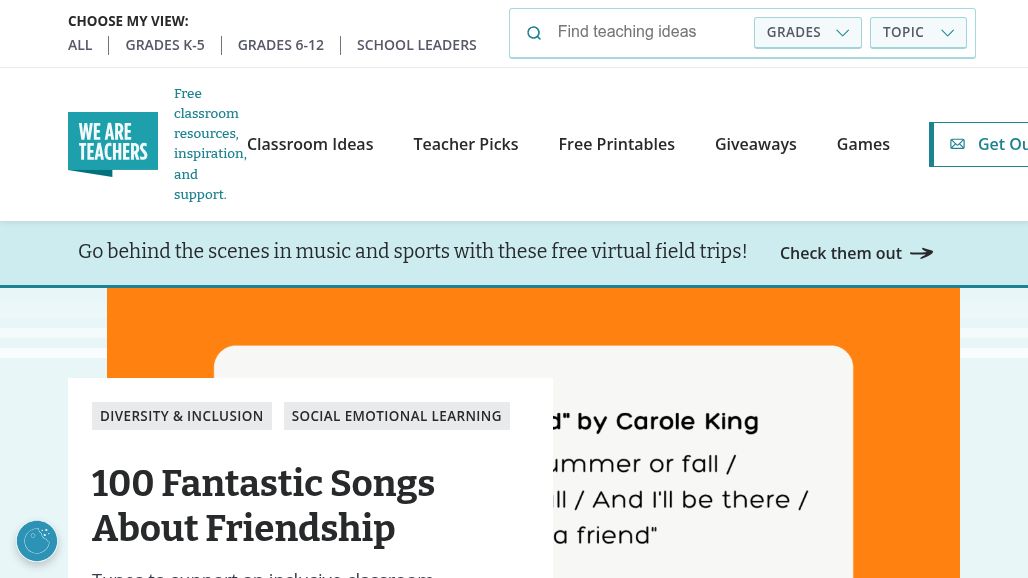Click the Check them out link

(841, 253)
